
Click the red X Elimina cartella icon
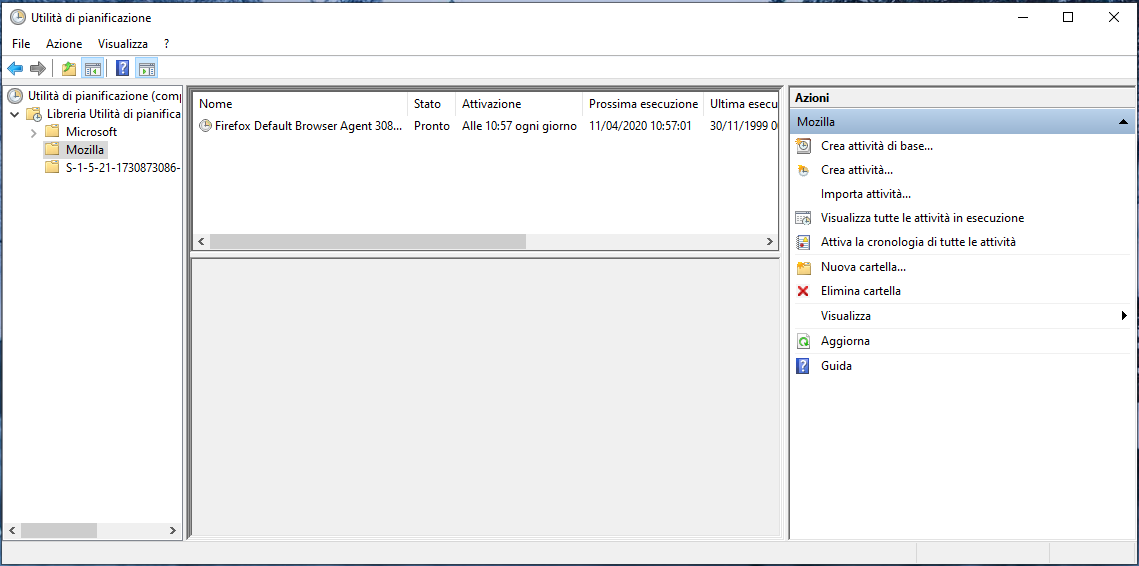click(803, 291)
